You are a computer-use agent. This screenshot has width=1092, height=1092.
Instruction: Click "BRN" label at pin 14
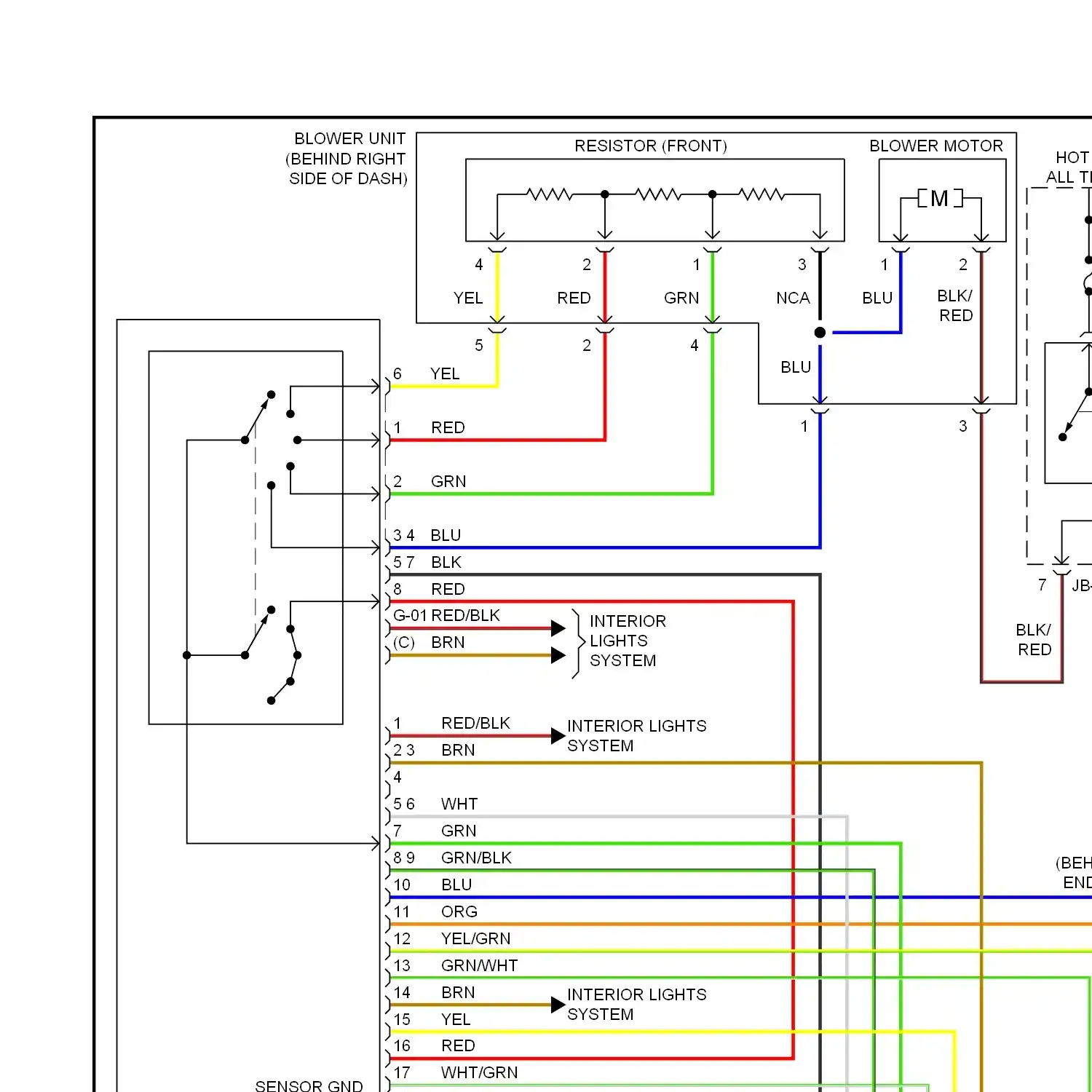(x=458, y=992)
